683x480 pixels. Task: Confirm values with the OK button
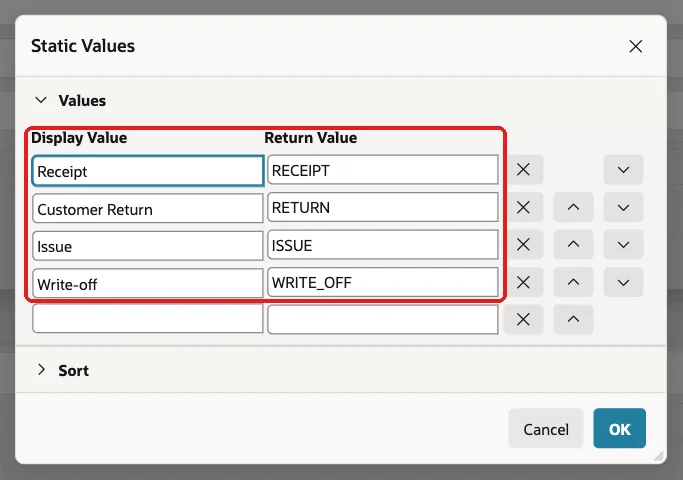pyautogui.click(x=619, y=429)
